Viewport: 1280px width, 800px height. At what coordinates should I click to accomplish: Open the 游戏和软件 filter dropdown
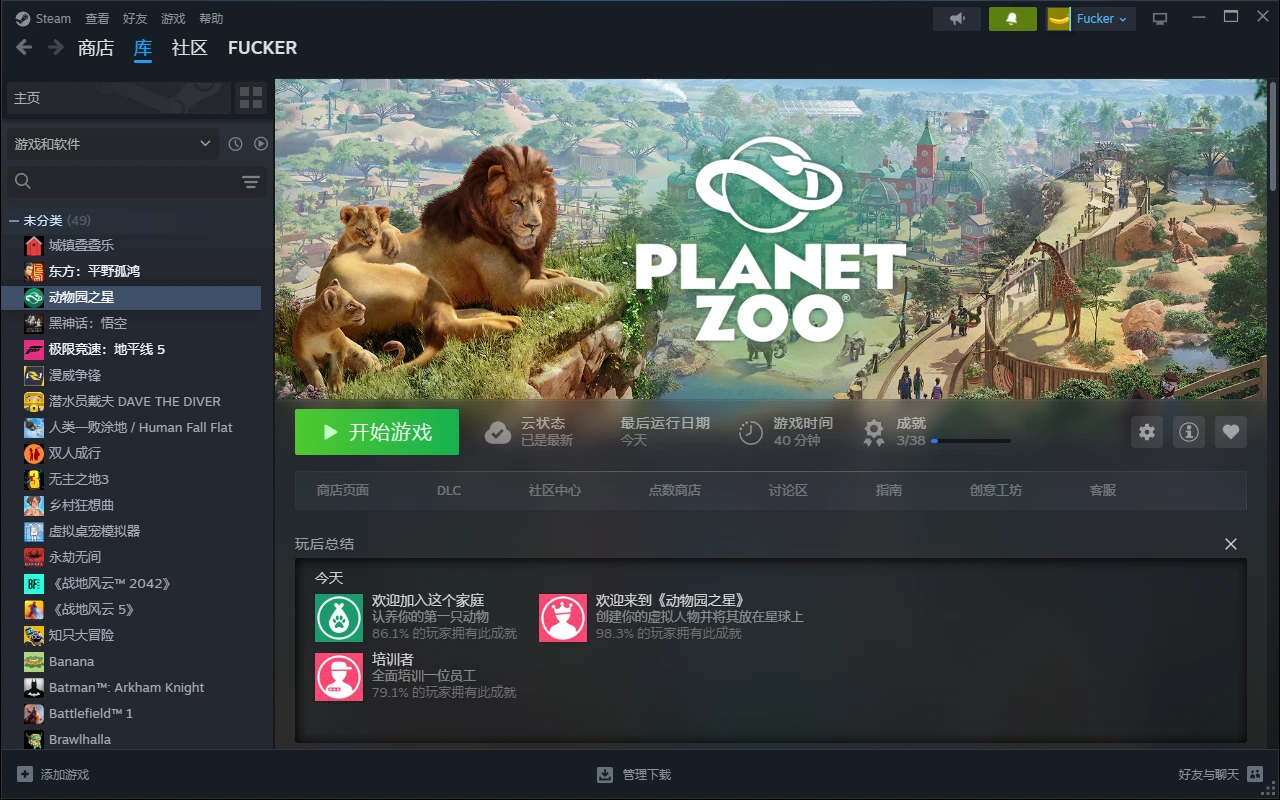coord(112,144)
